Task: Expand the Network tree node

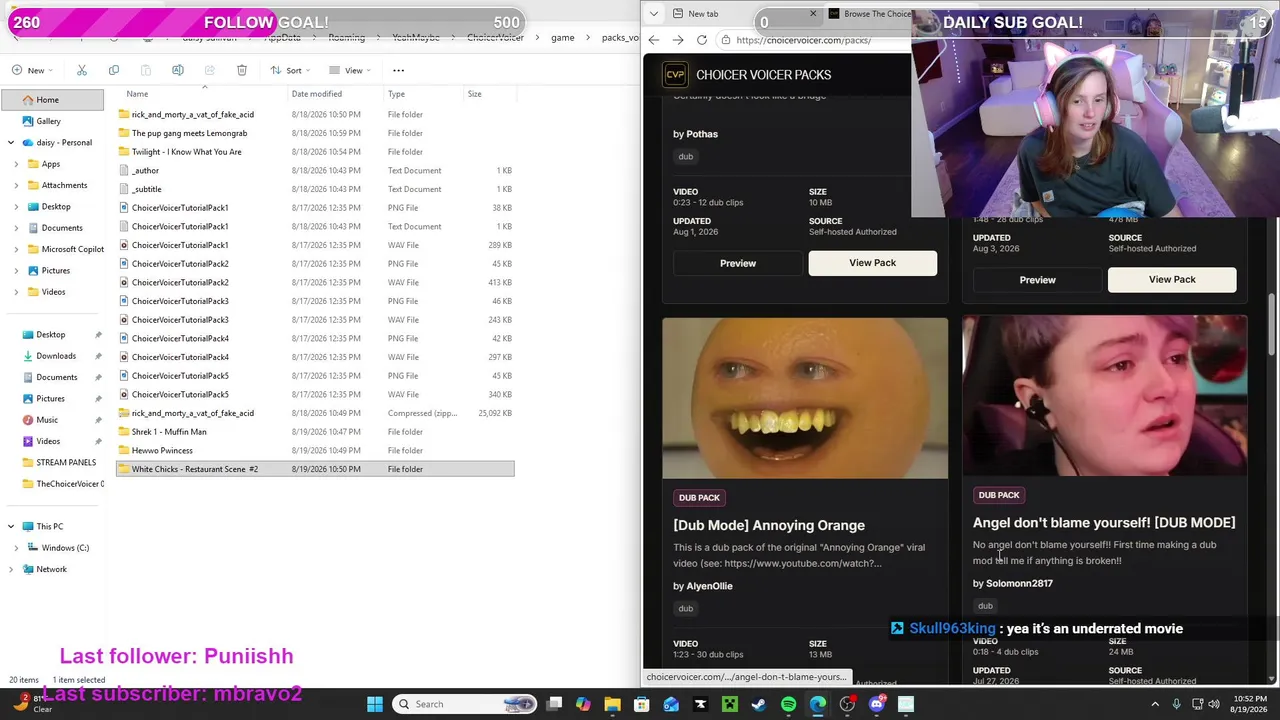Action: pyautogui.click(x=11, y=570)
